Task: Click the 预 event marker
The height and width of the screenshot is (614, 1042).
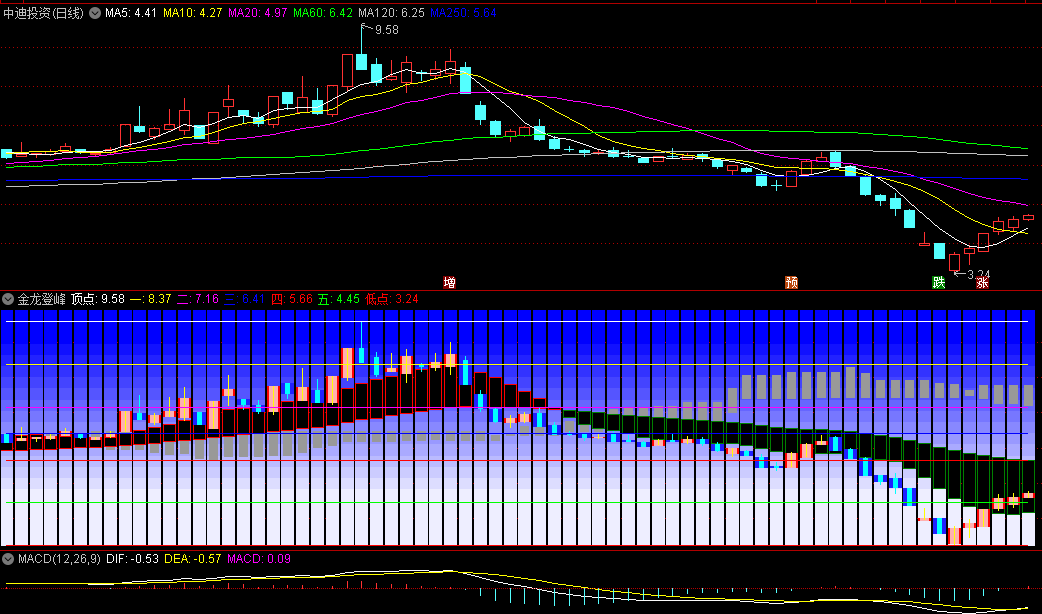Action: pyautogui.click(x=791, y=282)
